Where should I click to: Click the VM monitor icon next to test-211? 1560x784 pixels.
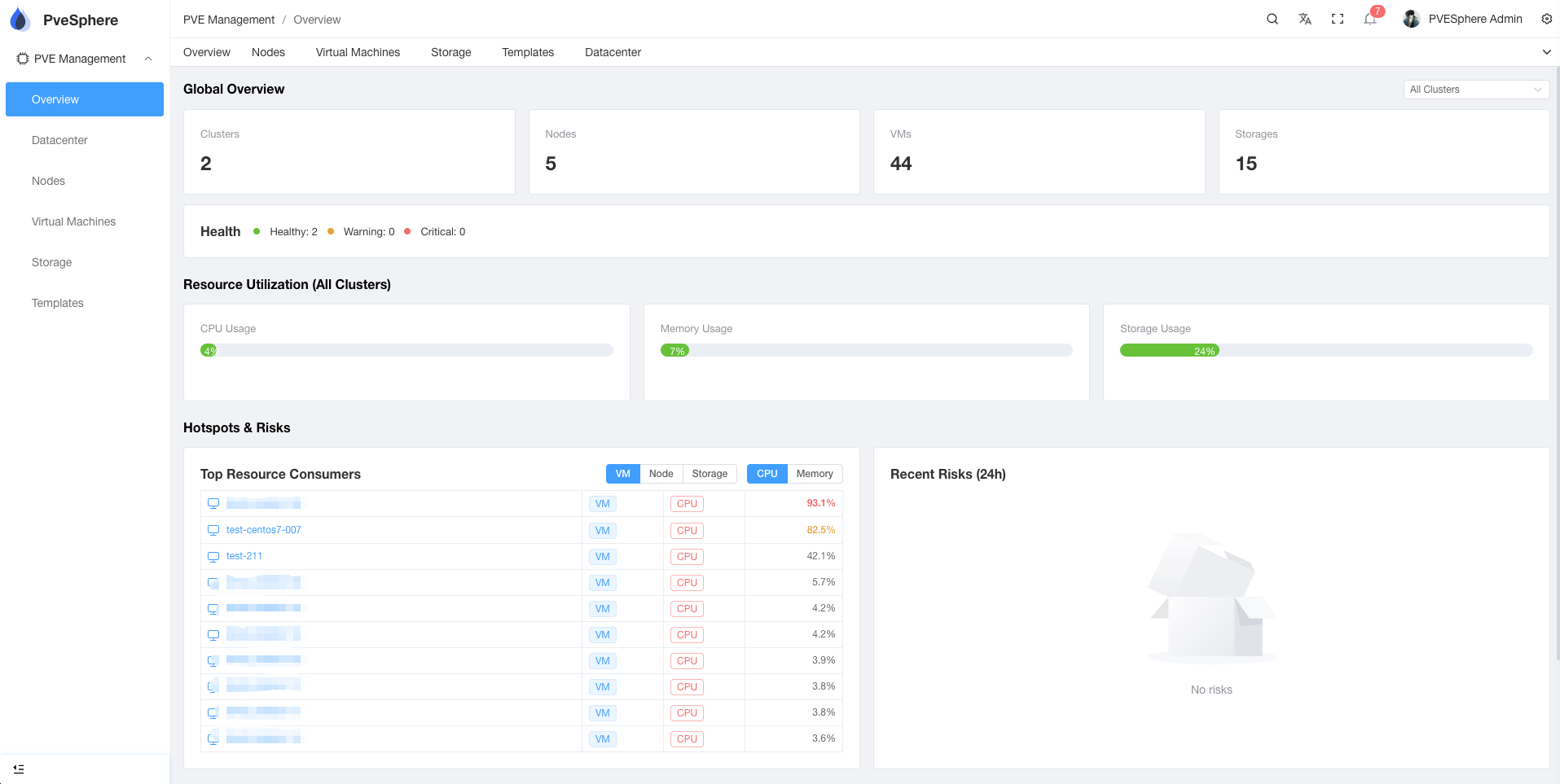213,556
